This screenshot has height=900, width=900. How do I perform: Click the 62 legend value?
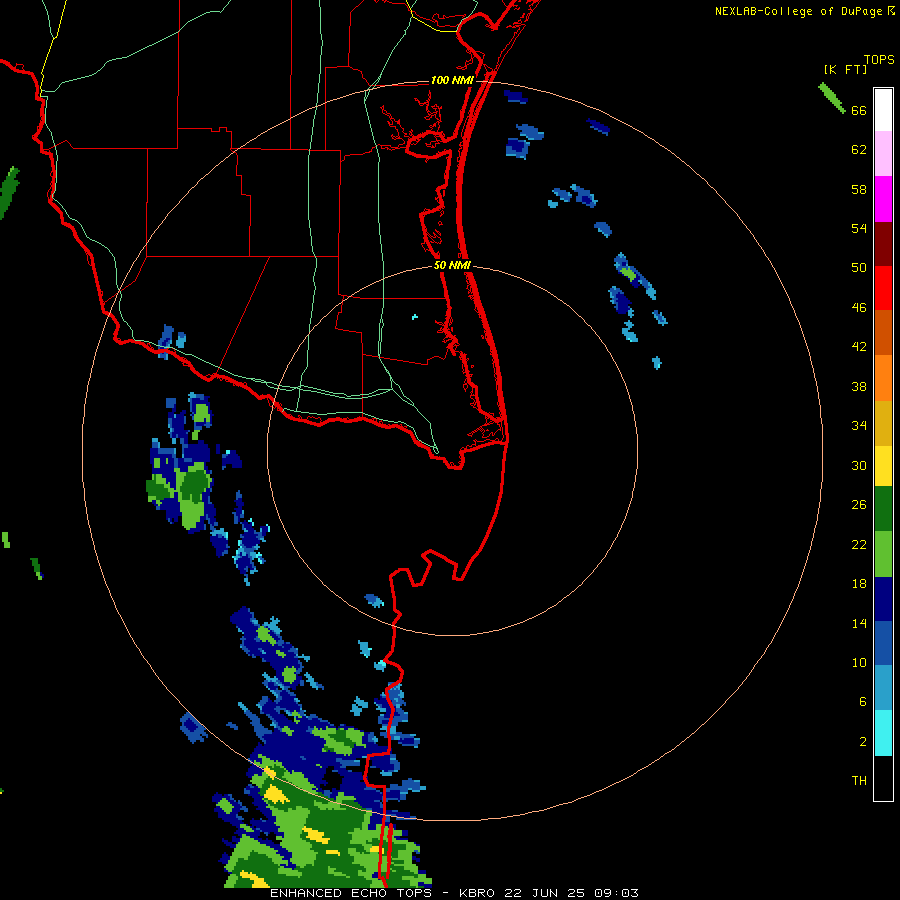(859, 150)
